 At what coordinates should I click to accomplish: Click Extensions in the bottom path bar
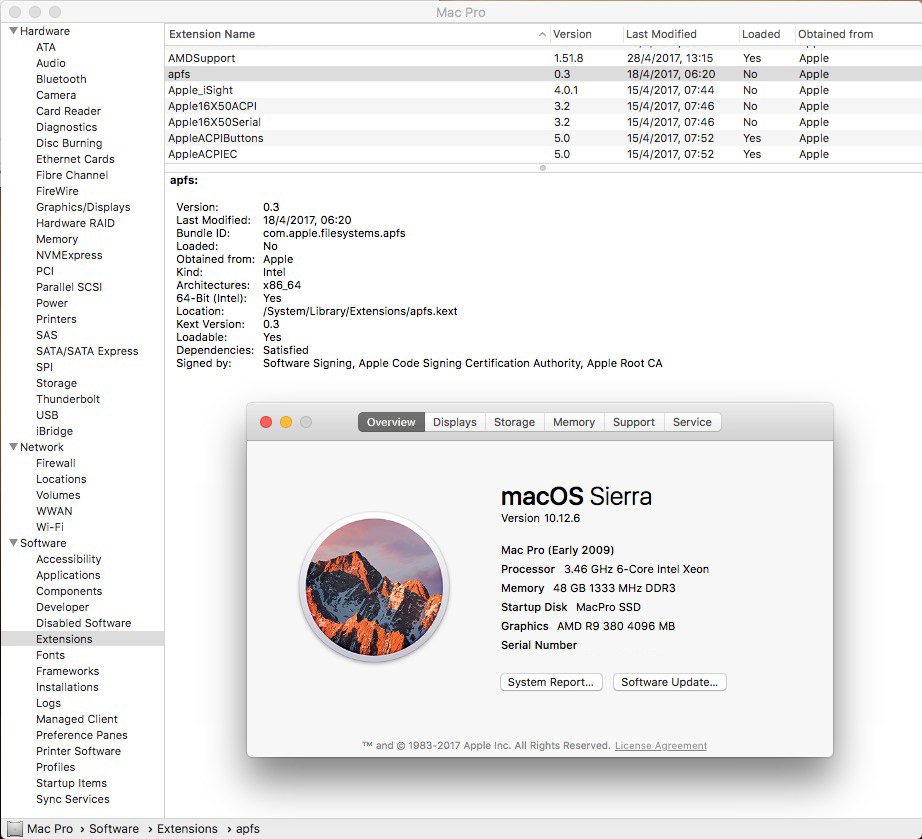click(x=188, y=828)
